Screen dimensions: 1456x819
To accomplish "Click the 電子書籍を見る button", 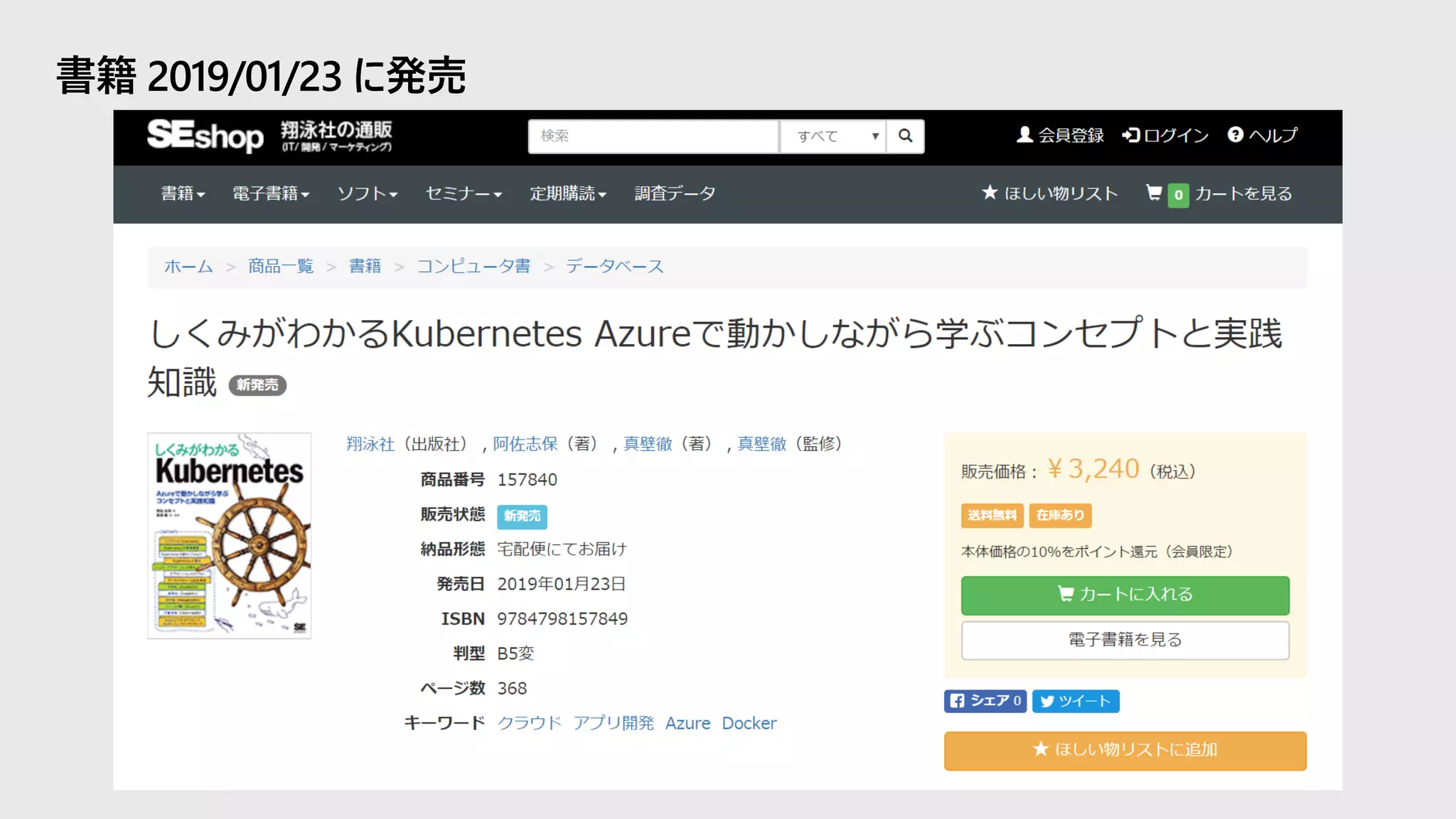I will coord(1125,640).
